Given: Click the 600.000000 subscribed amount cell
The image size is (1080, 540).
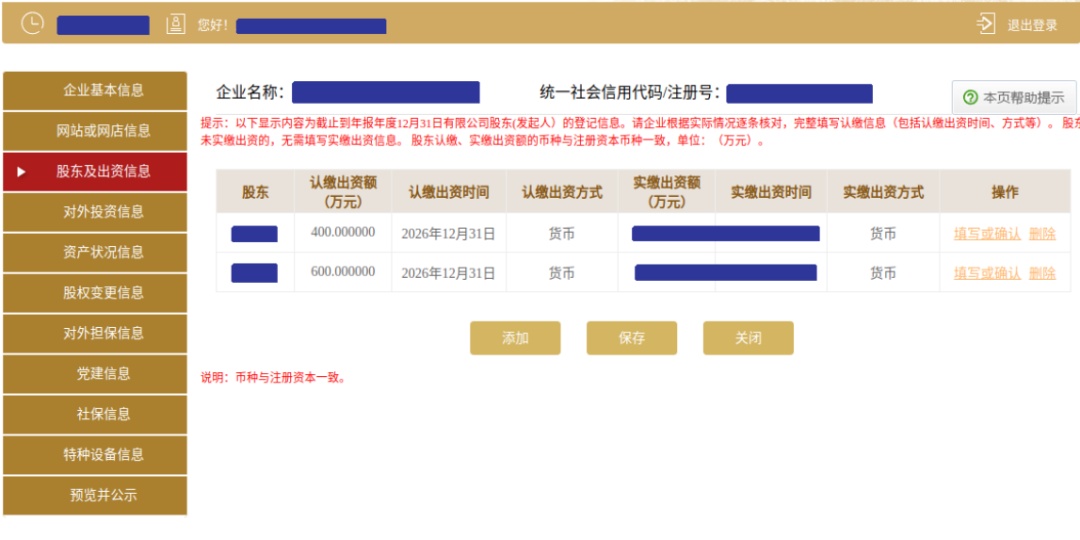Looking at the screenshot, I should click(x=343, y=272).
